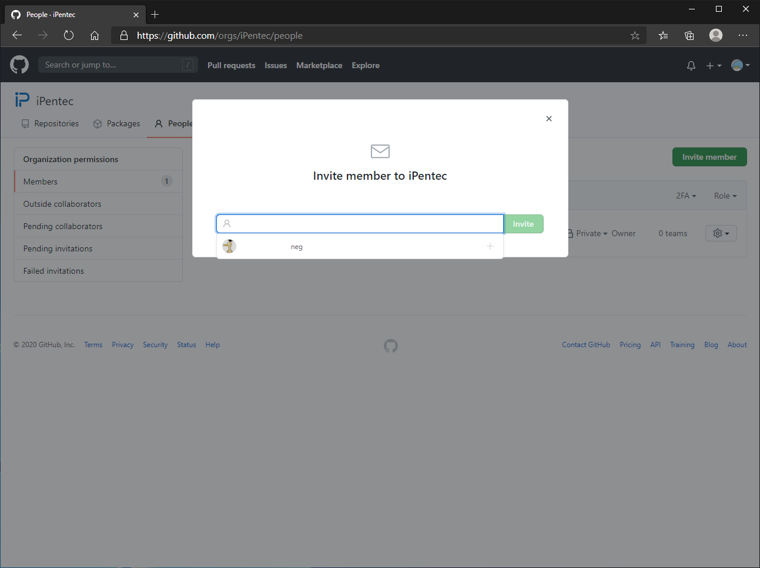Viewport: 760px width, 568px height.
Task: Expand the create new plus dropdown
Action: tap(713, 65)
